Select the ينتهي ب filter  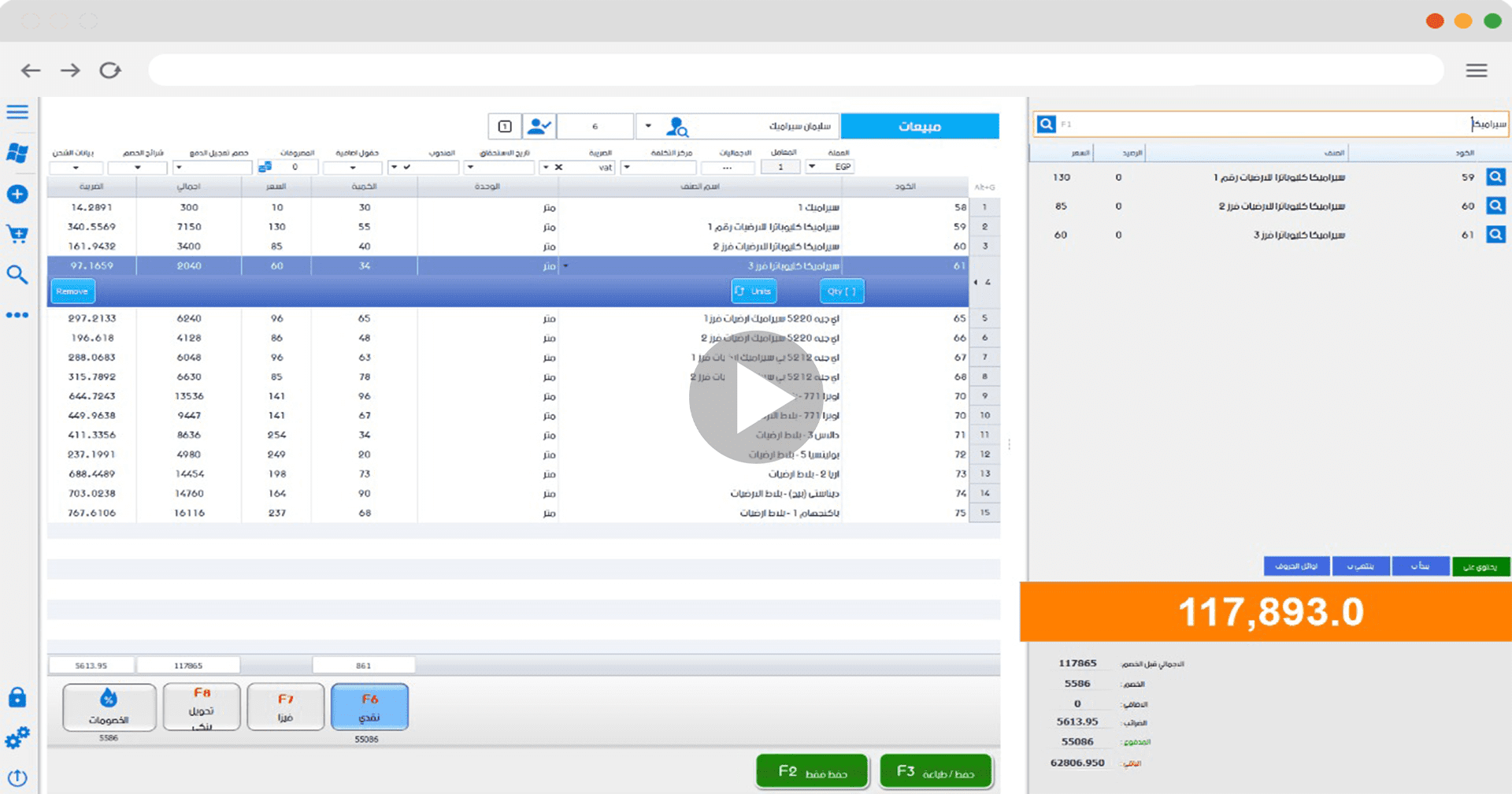[x=1360, y=566]
